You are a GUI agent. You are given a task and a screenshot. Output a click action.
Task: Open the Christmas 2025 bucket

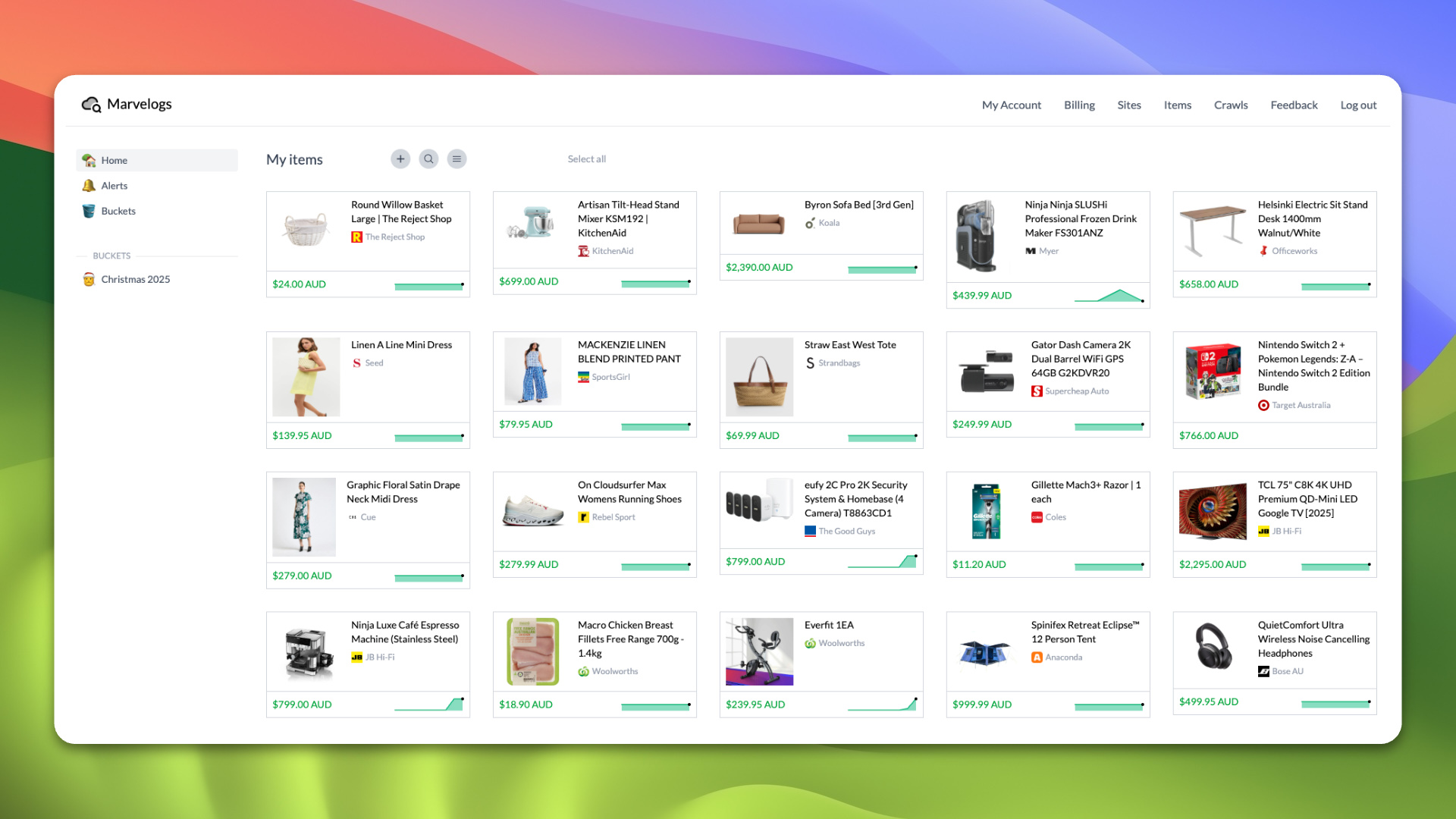[x=135, y=279]
